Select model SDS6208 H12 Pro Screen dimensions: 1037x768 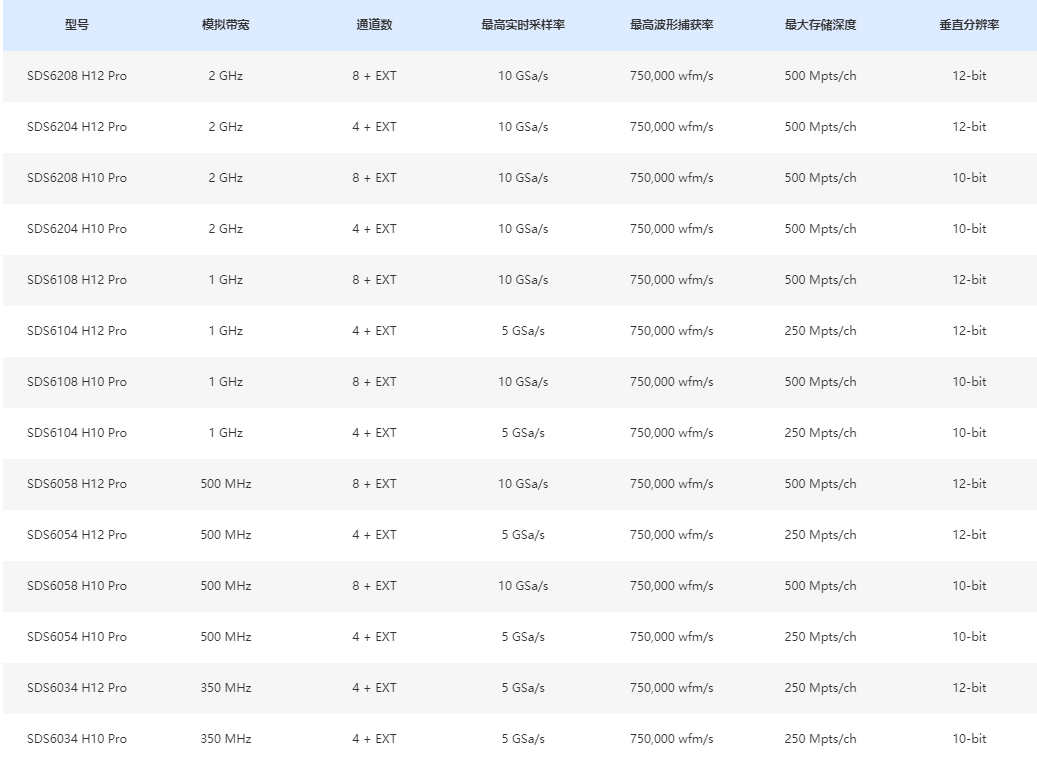pyautogui.click(x=77, y=76)
